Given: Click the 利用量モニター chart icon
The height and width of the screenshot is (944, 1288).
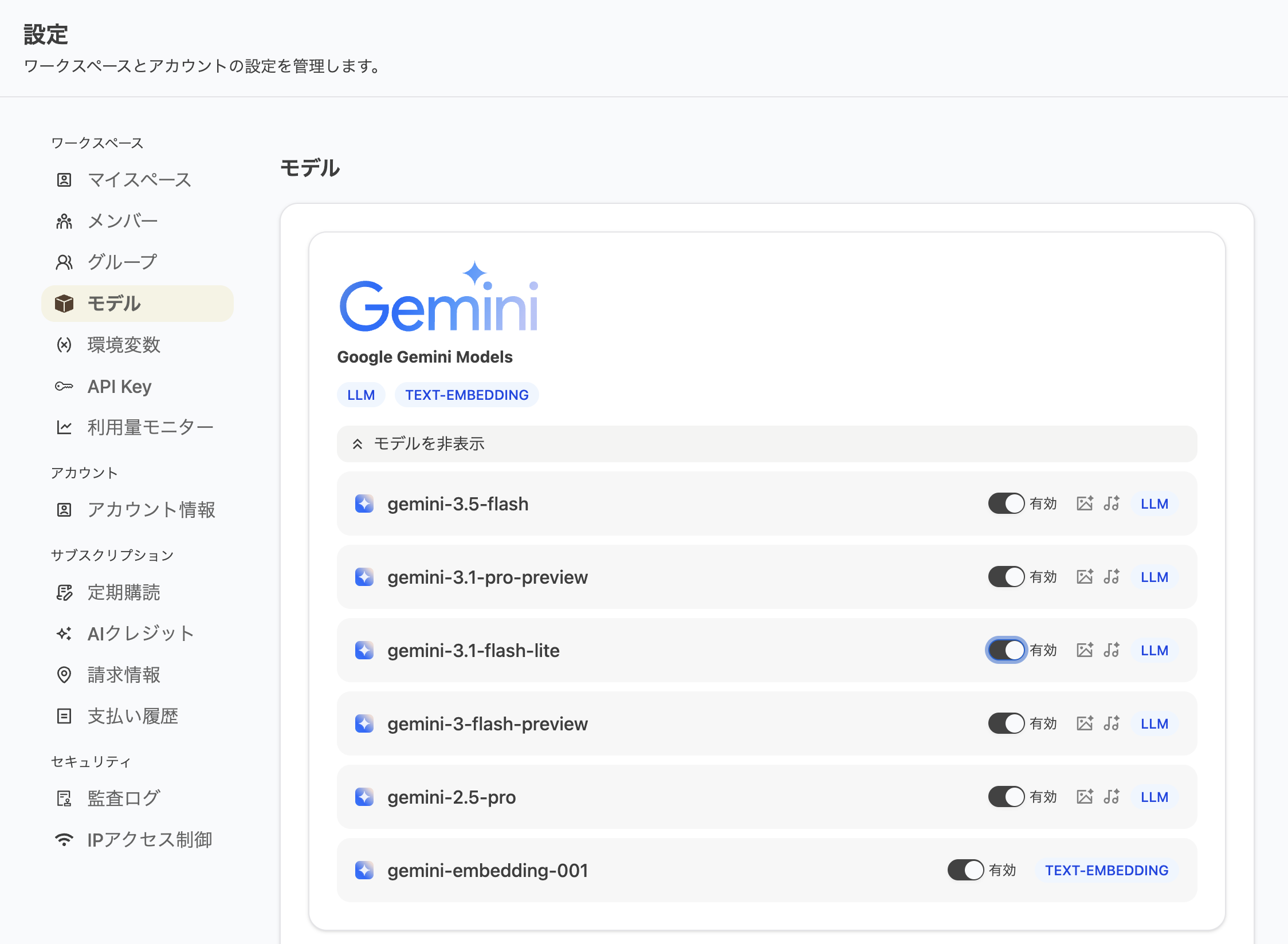Looking at the screenshot, I should point(64,427).
